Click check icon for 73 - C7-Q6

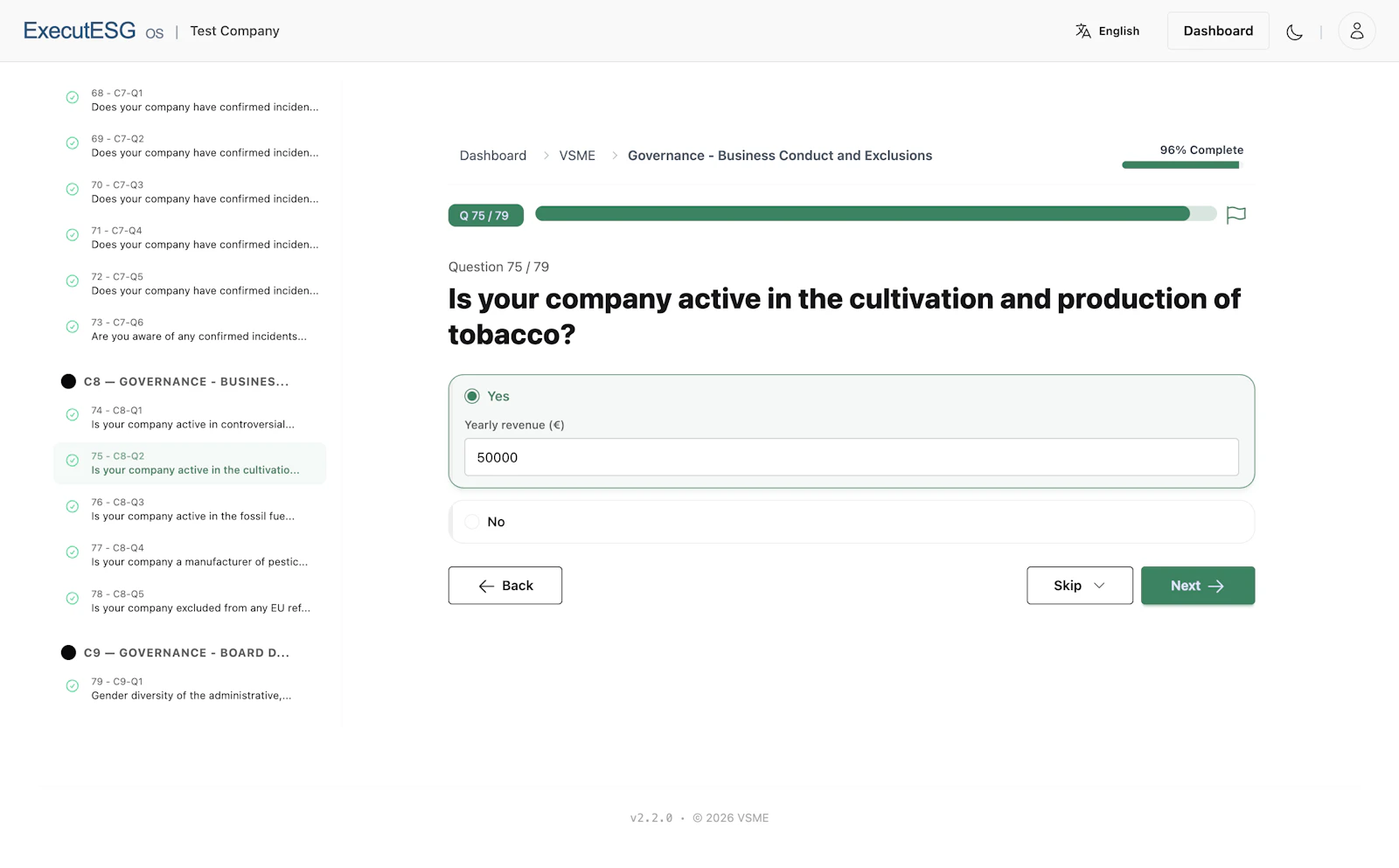(73, 327)
